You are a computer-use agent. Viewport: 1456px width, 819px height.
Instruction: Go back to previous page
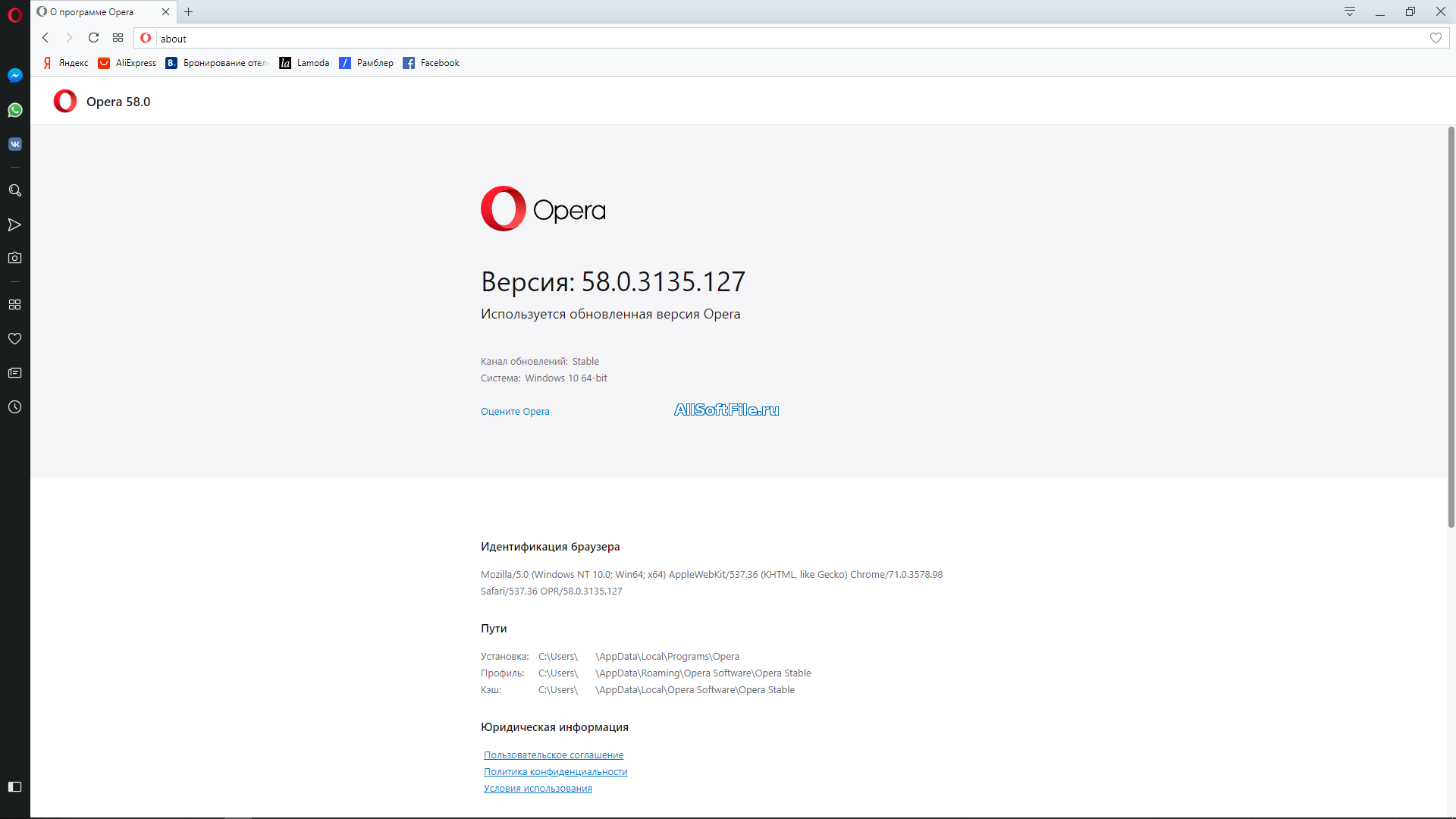coord(45,38)
